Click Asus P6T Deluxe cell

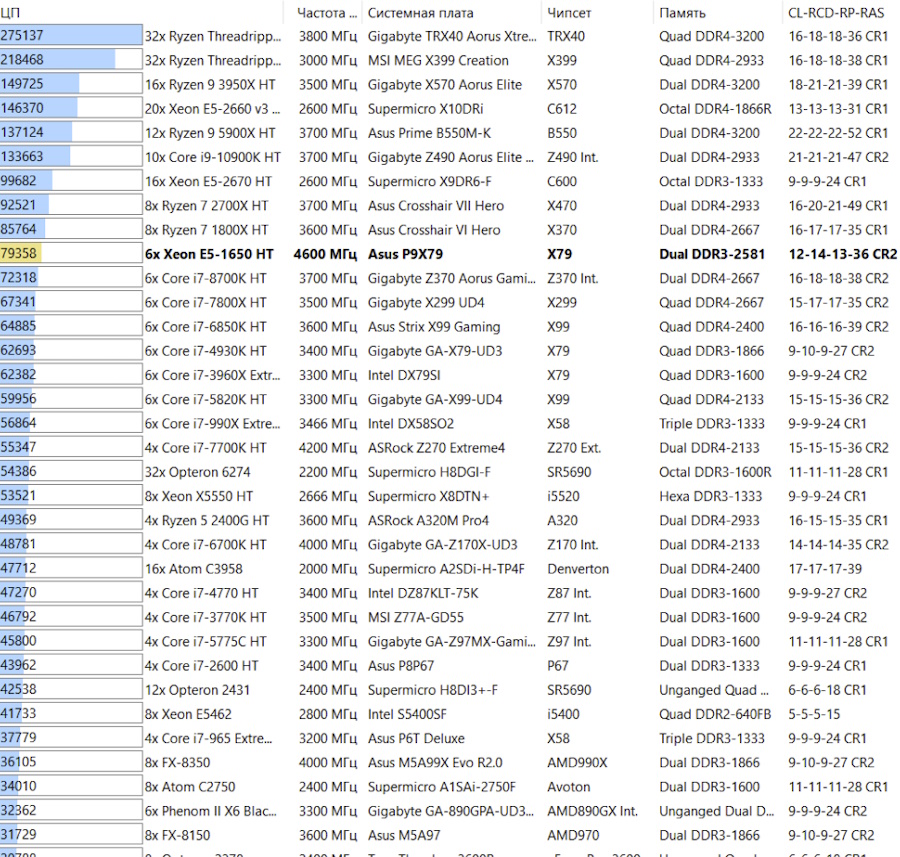click(416, 738)
